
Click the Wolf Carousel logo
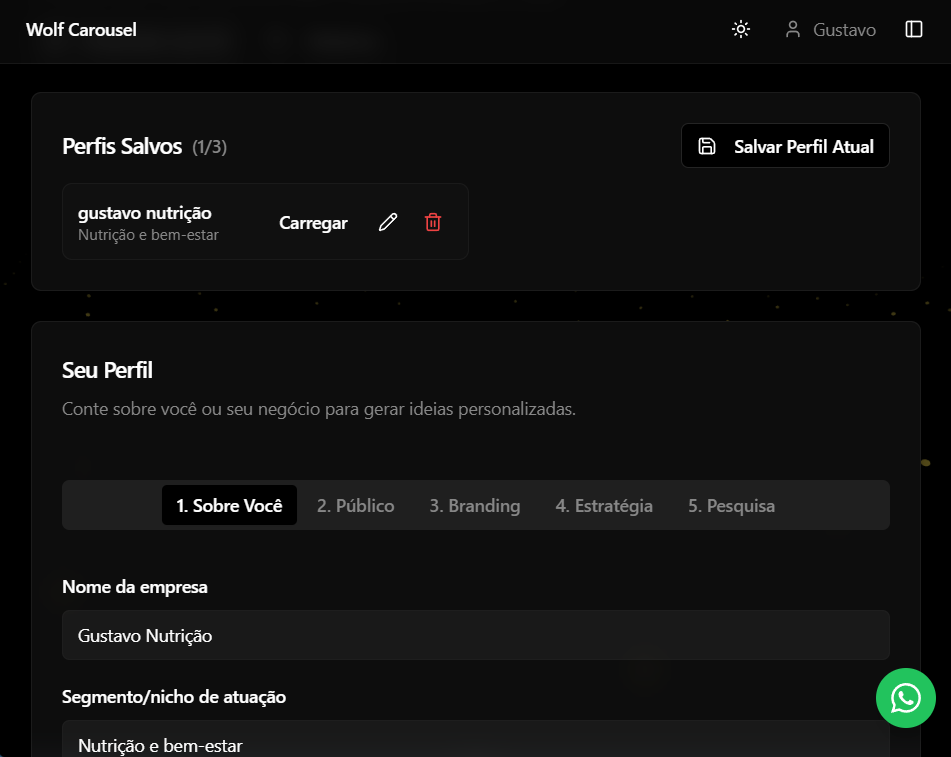[x=81, y=29]
